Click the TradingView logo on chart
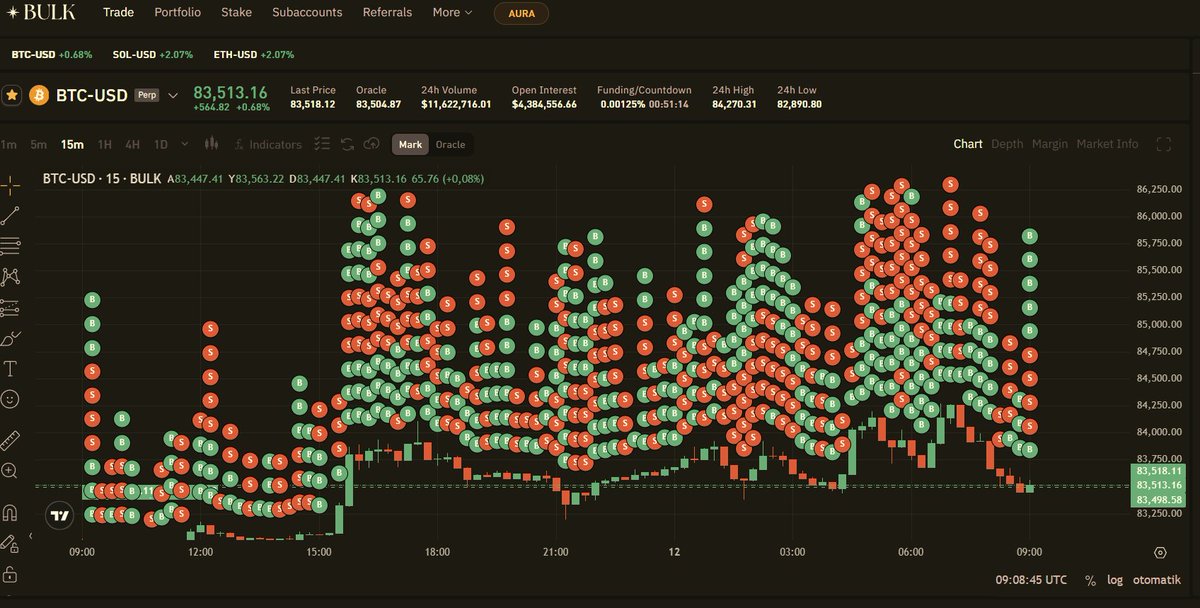 point(60,517)
